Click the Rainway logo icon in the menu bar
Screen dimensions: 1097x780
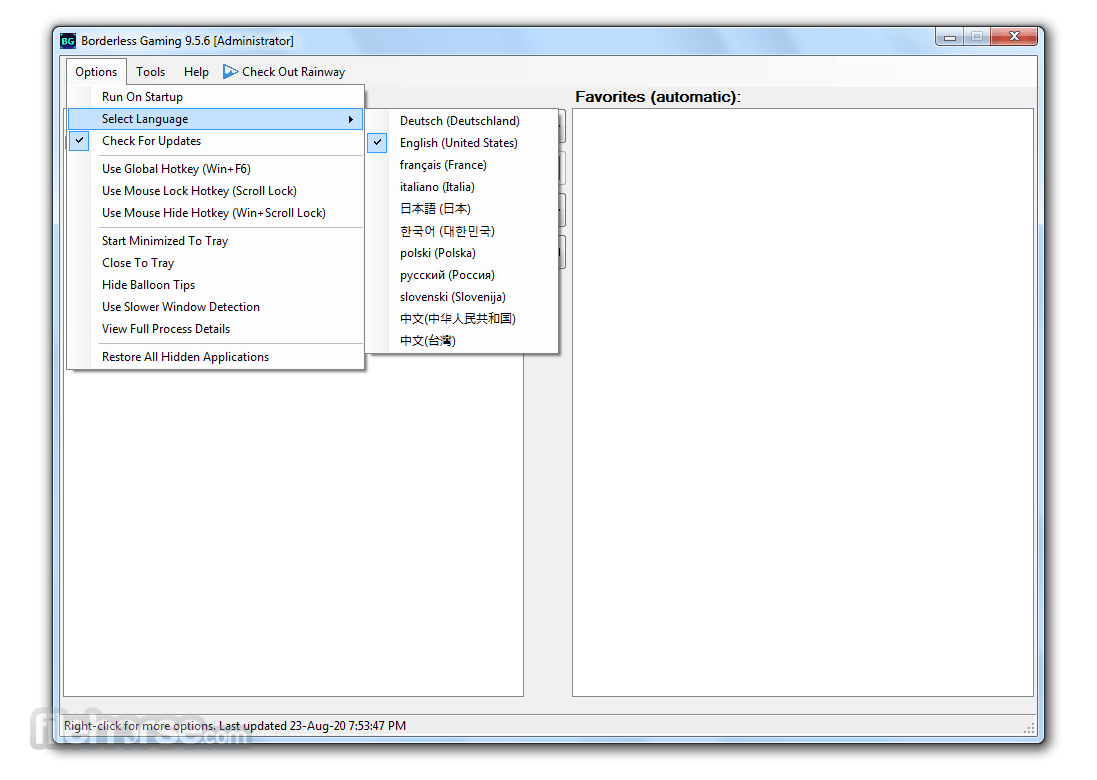[x=230, y=71]
